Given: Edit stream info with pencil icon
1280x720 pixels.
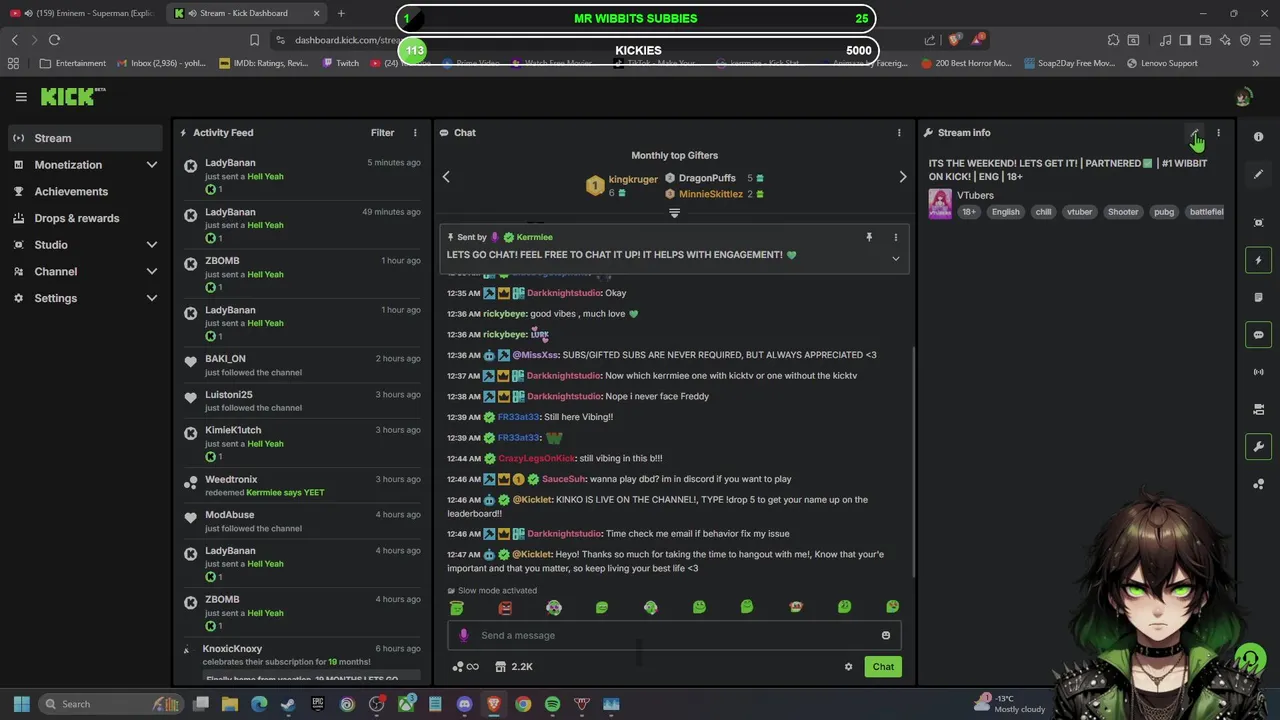Looking at the screenshot, I should (1195, 133).
